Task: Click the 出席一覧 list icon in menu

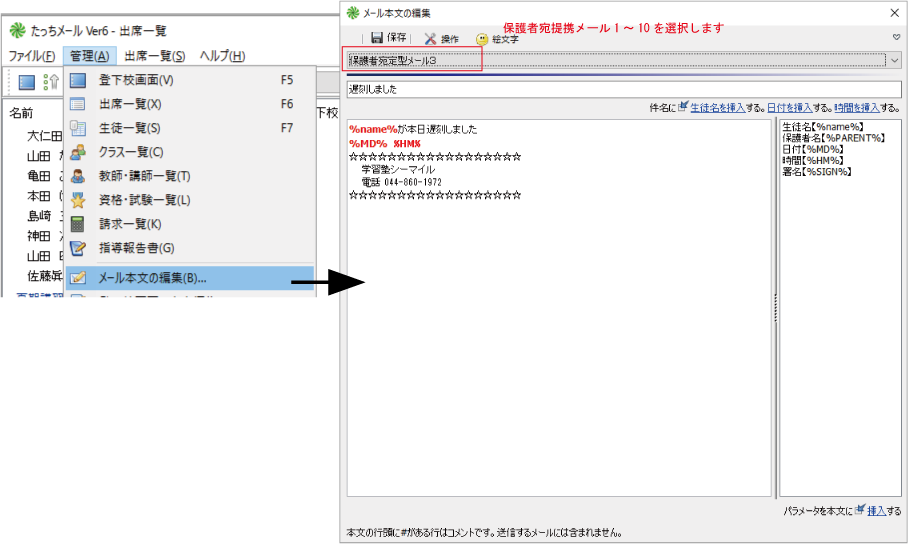Action: [x=78, y=104]
